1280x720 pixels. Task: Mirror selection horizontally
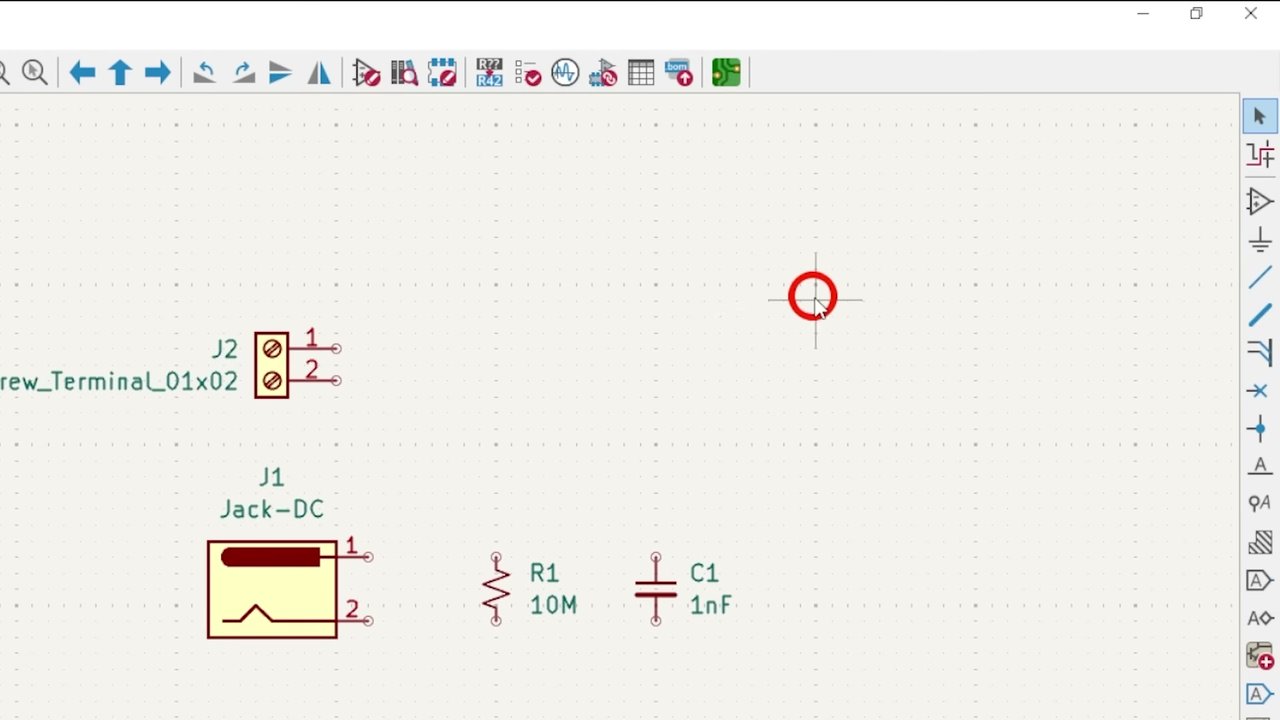click(319, 72)
